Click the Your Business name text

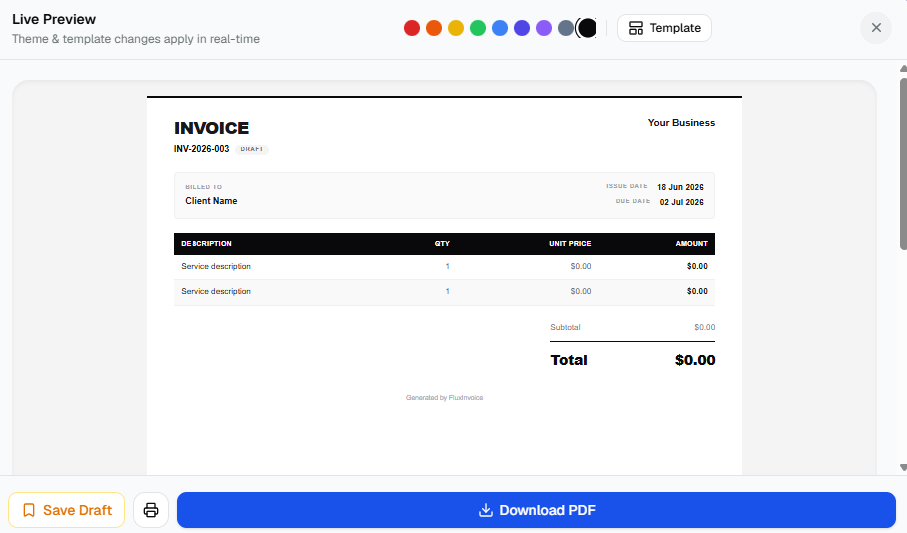(681, 123)
